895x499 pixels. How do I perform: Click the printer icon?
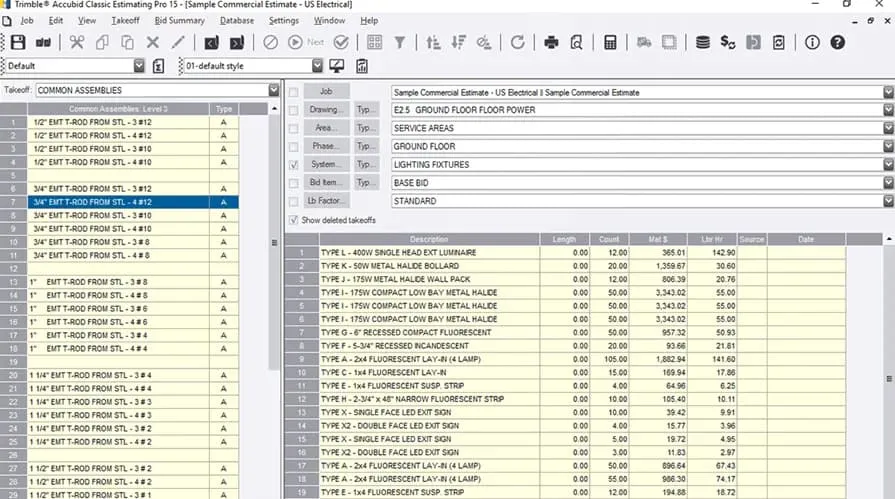click(551, 42)
